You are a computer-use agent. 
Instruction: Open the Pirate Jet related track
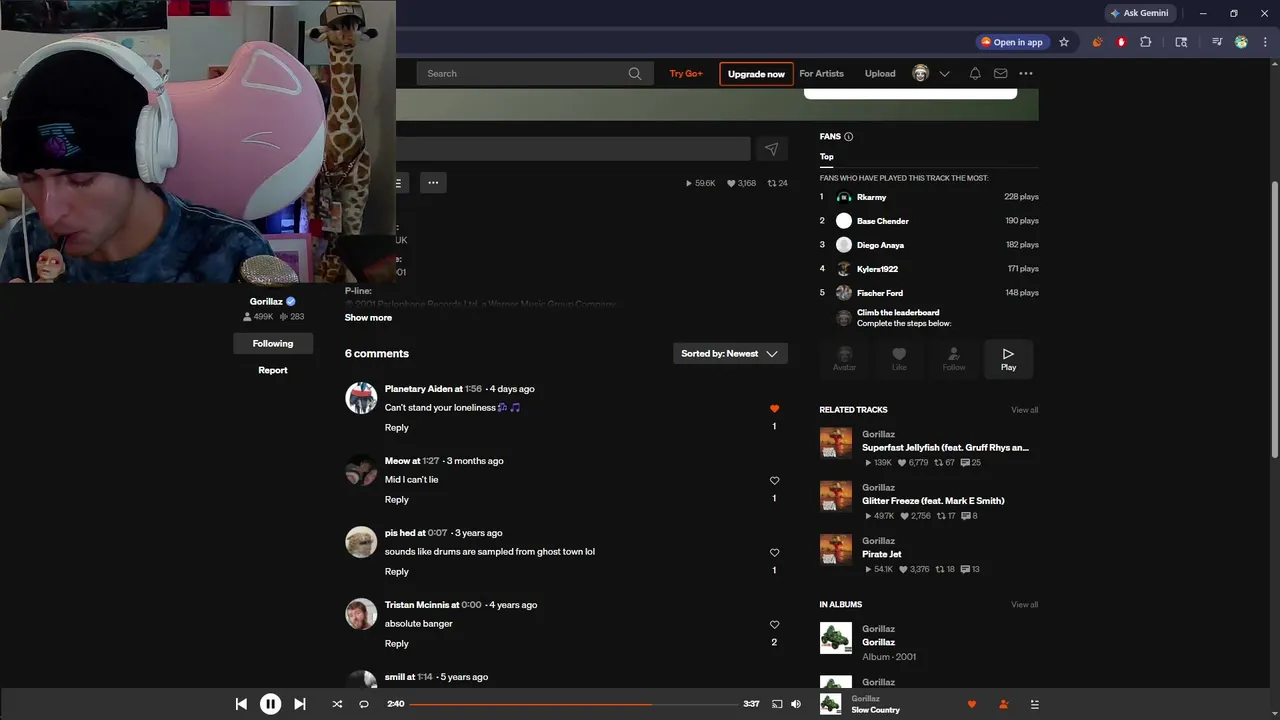881,554
